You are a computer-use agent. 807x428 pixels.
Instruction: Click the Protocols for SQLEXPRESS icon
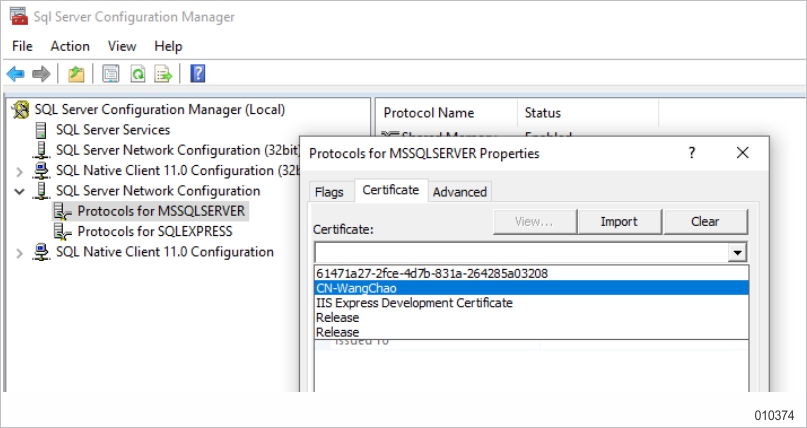coord(63,231)
